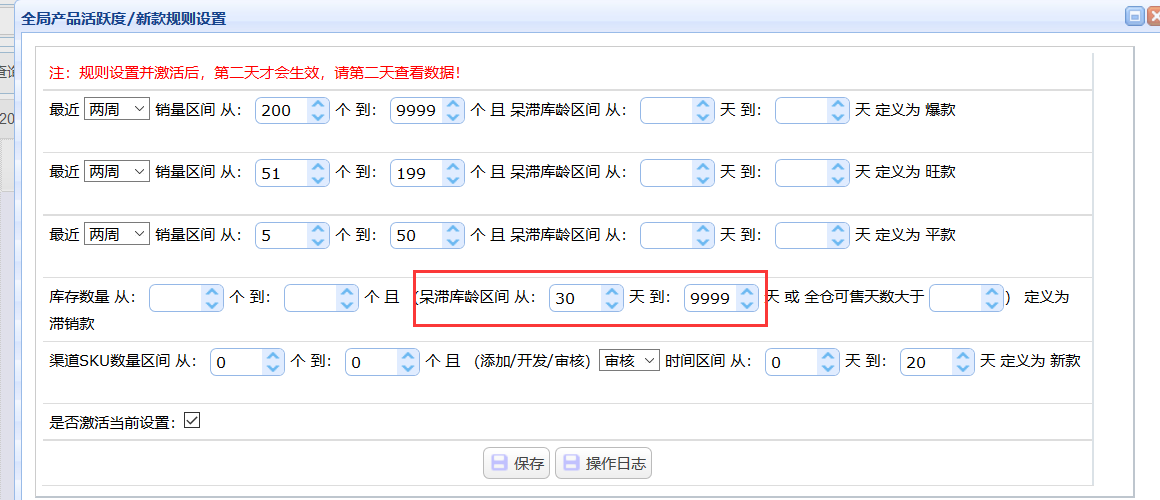Screen dimensions: 1160x500
Task: Click the empty 呆滞库龄 from field in 平款 row
Action: pos(667,236)
